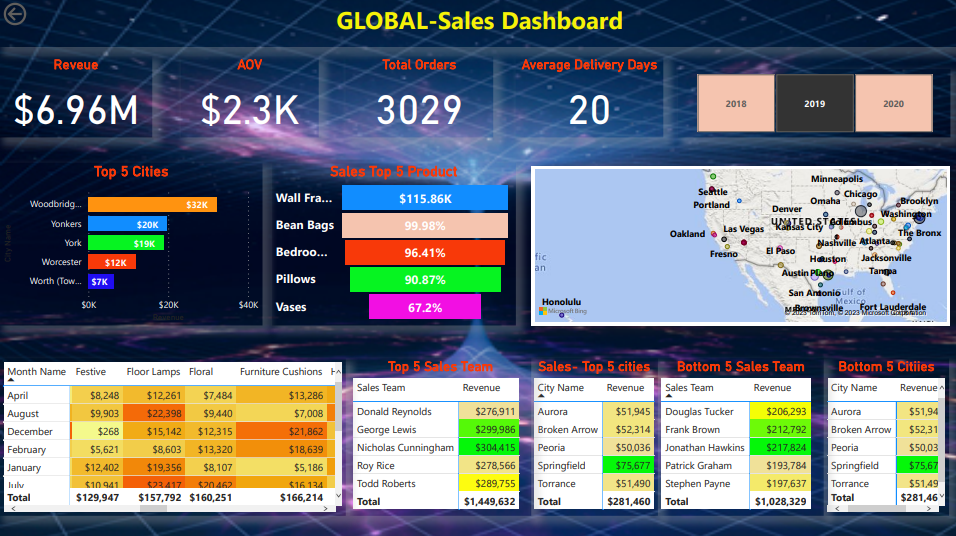Click the Seattle label on the map
The width and height of the screenshot is (956, 536).
713,191
